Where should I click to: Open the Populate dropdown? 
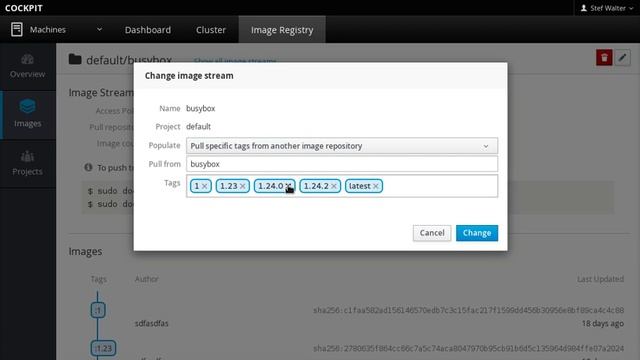[x=342, y=146]
